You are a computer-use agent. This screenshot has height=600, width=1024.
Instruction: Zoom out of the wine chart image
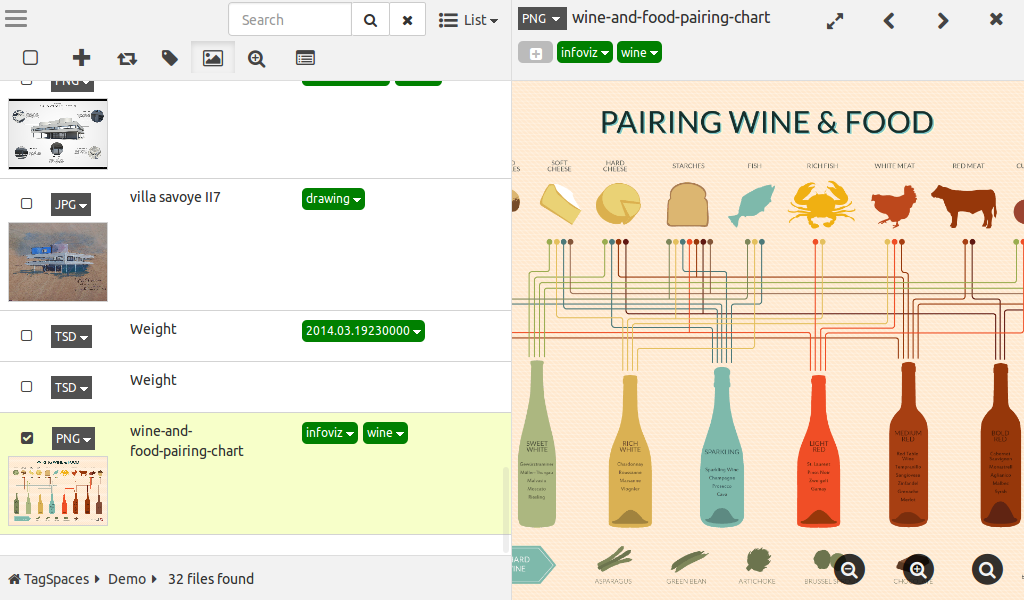(850, 570)
